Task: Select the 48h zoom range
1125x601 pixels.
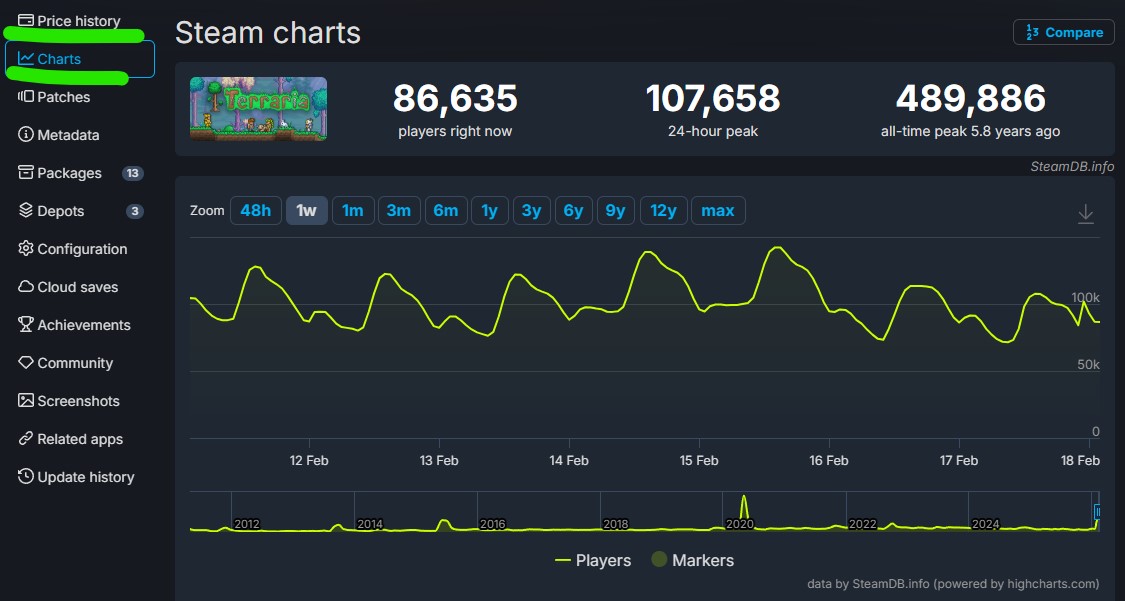Action: [255, 210]
